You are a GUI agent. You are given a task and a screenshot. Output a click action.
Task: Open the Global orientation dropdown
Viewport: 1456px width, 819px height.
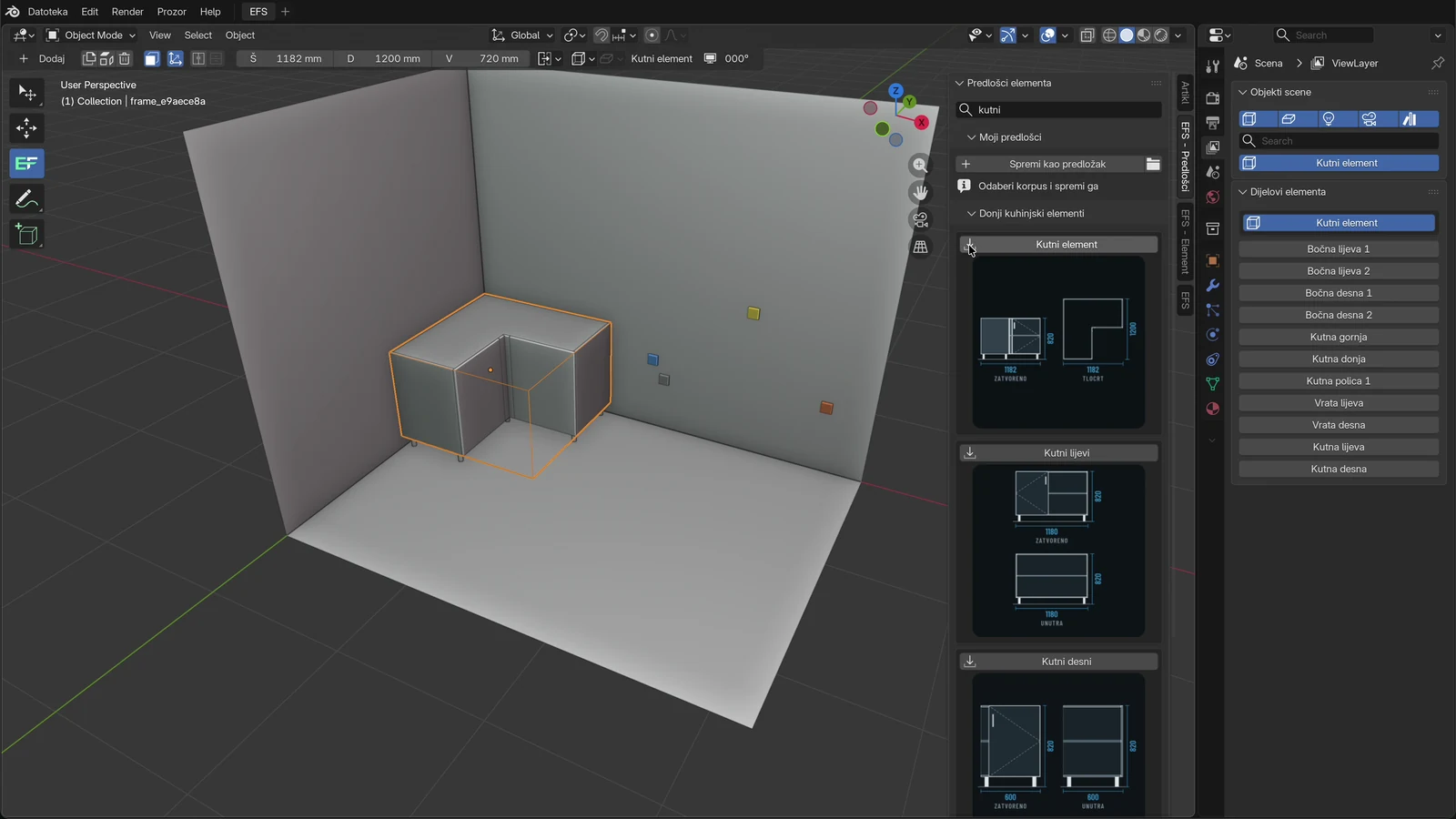pyautogui.click(x=522, y=35)
